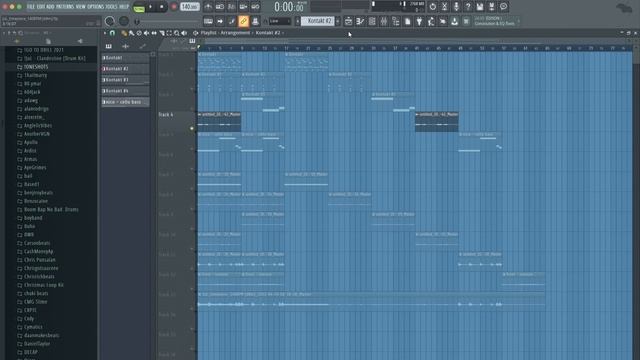Image resolution: width=640 pixels, height=360 pixels.
Task: Click the download/export toolbar icon
Action: pyautogui.click(x=454, y=21)
